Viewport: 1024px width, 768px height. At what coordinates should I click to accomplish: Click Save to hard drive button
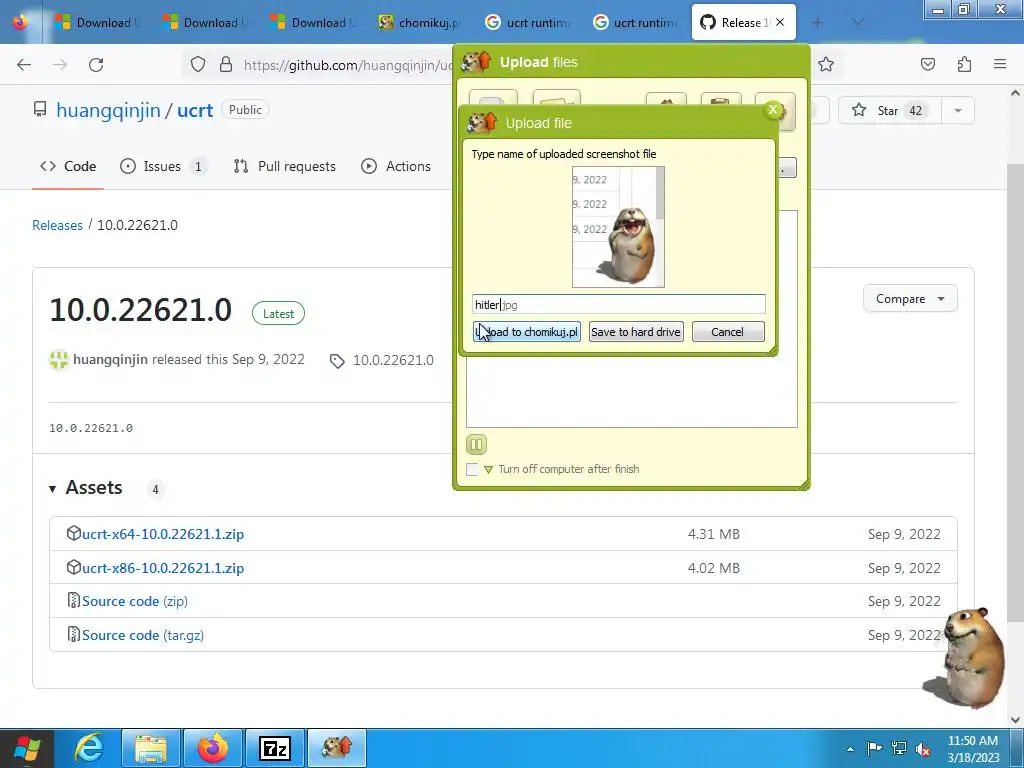click(635, 332)
